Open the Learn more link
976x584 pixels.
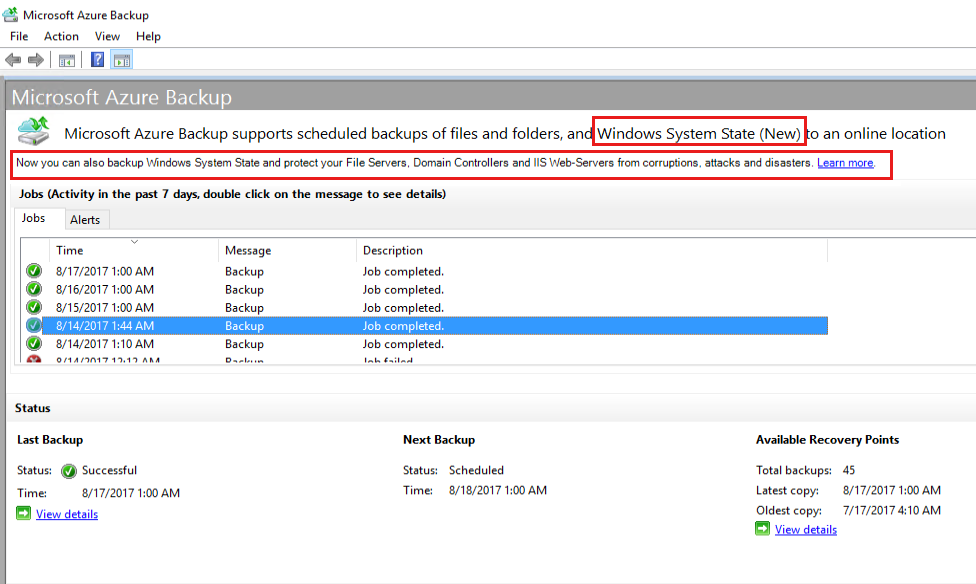coord(845,162)
